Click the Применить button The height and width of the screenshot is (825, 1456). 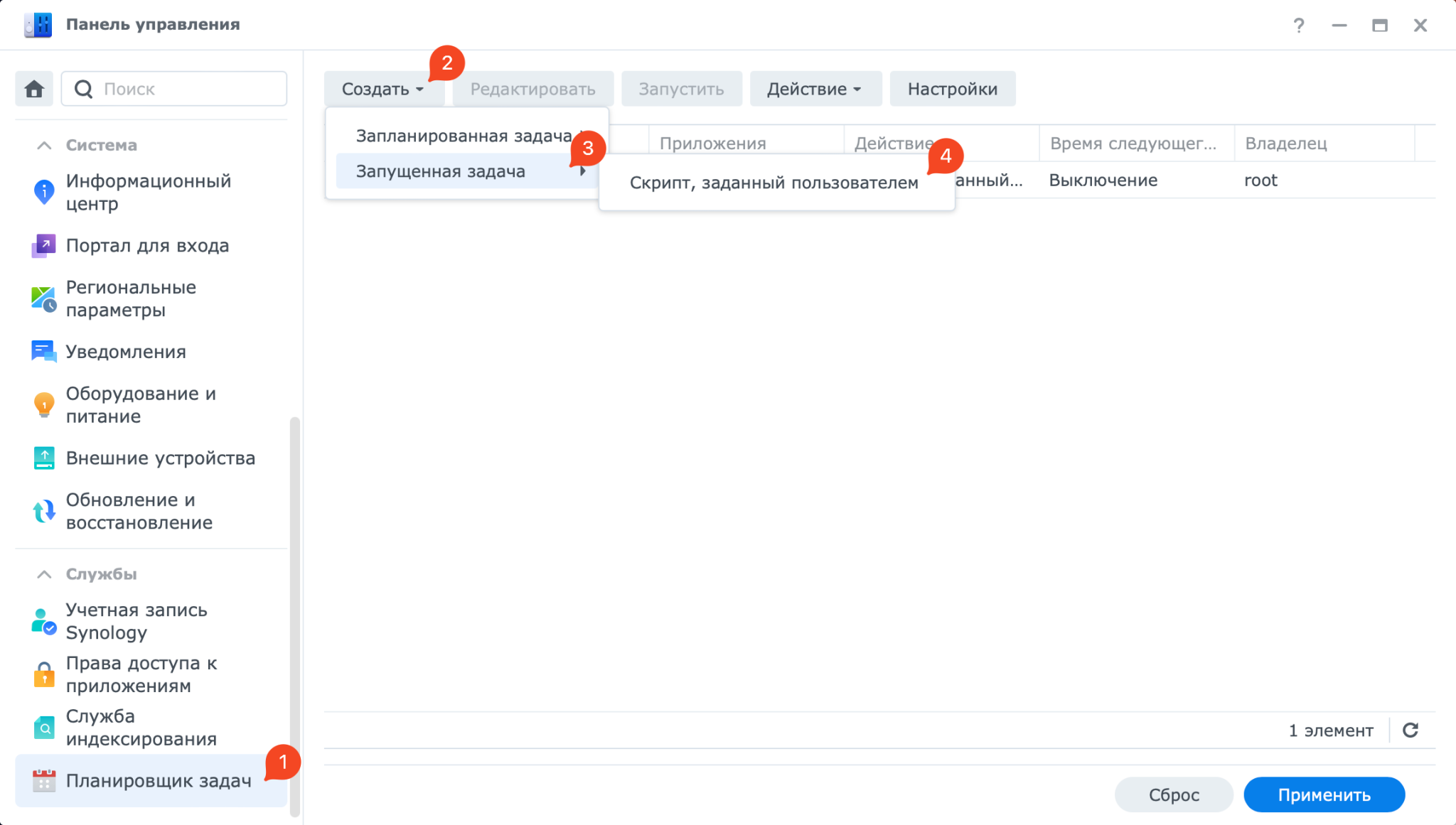point(1324,794)
